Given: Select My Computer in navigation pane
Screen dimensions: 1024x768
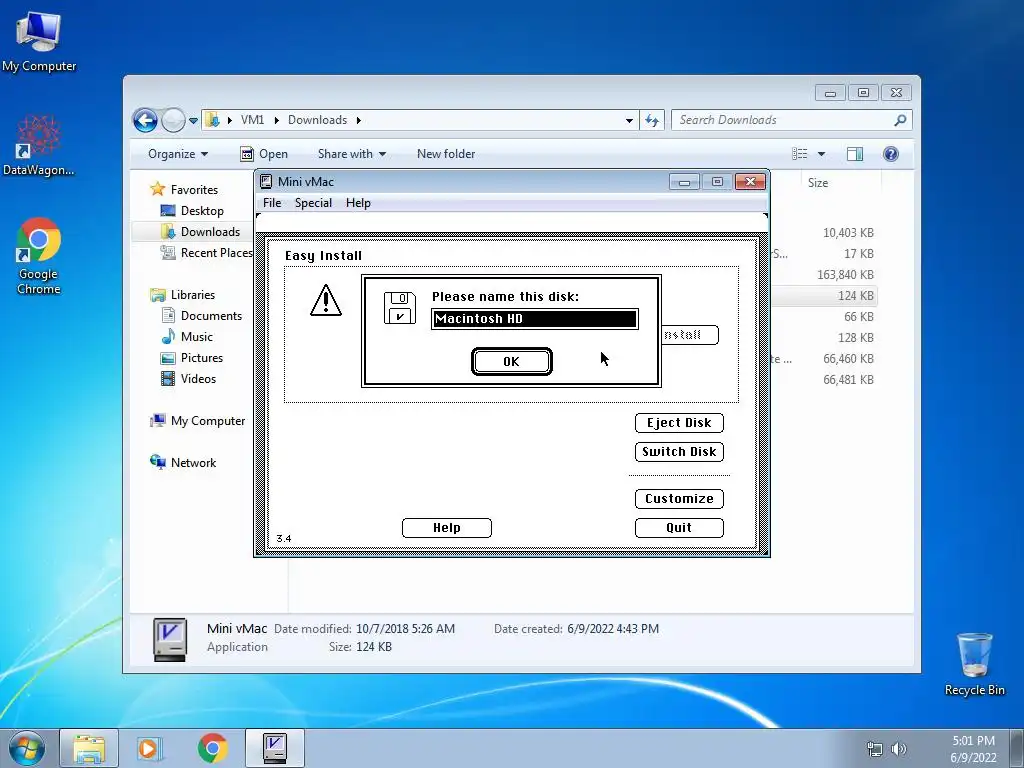Looking at the screenshot, I should pyautogui.click(x=208, y=421).
